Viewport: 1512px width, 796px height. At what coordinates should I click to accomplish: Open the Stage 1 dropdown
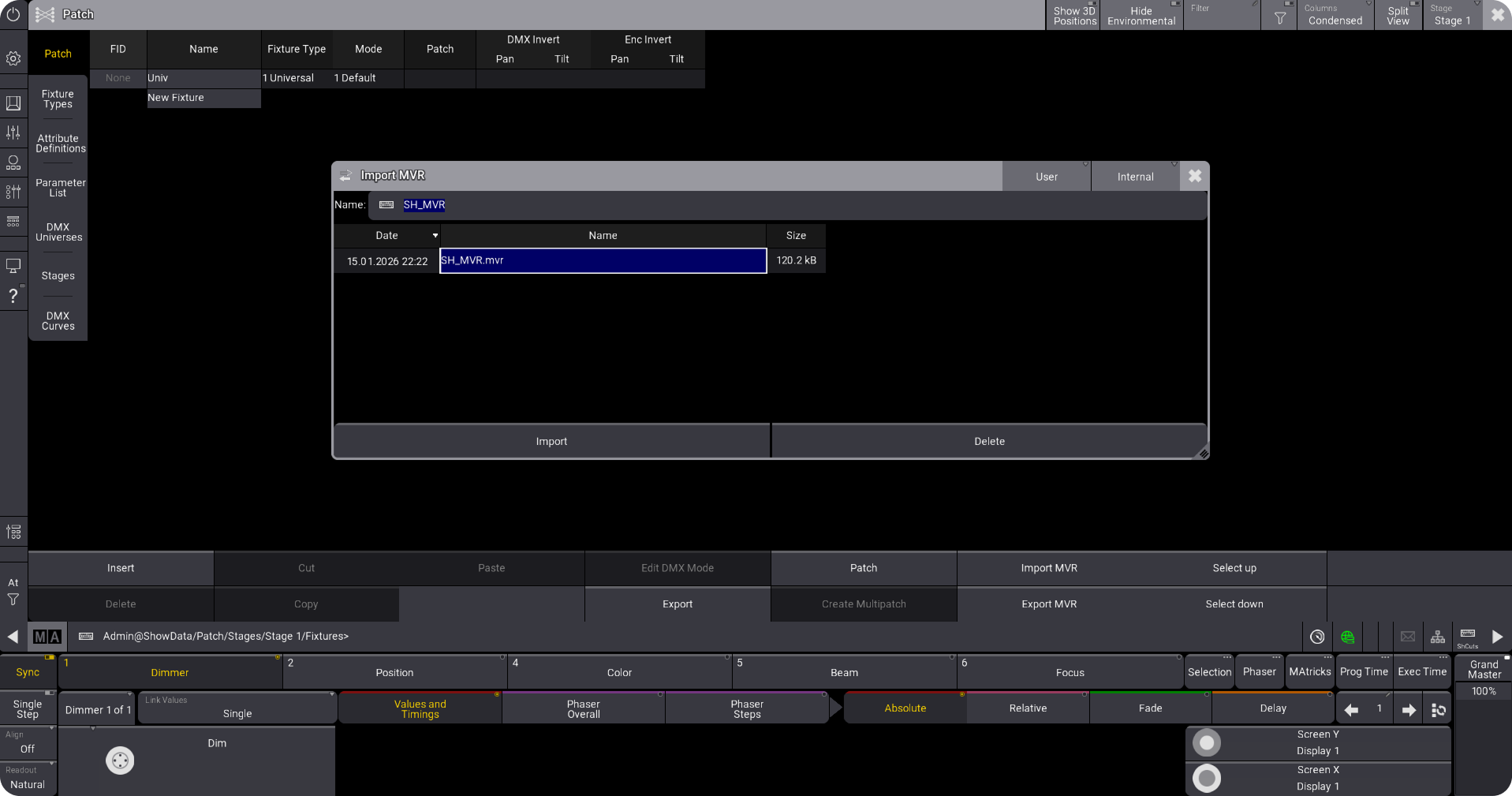(x=1452, y=16)
